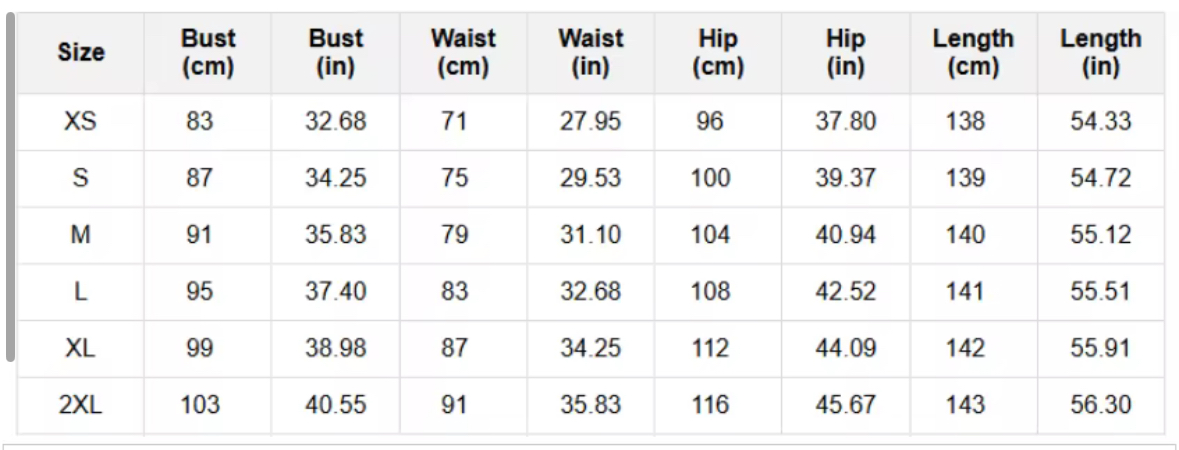Select the 138 length cell for XS

(x=965, y=122)
